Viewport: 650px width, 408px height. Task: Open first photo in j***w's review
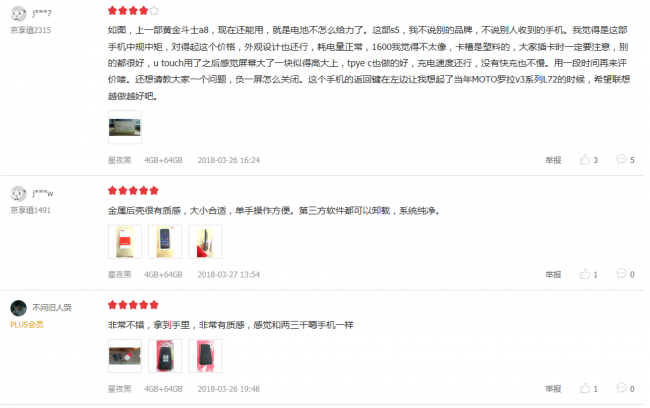125,242
